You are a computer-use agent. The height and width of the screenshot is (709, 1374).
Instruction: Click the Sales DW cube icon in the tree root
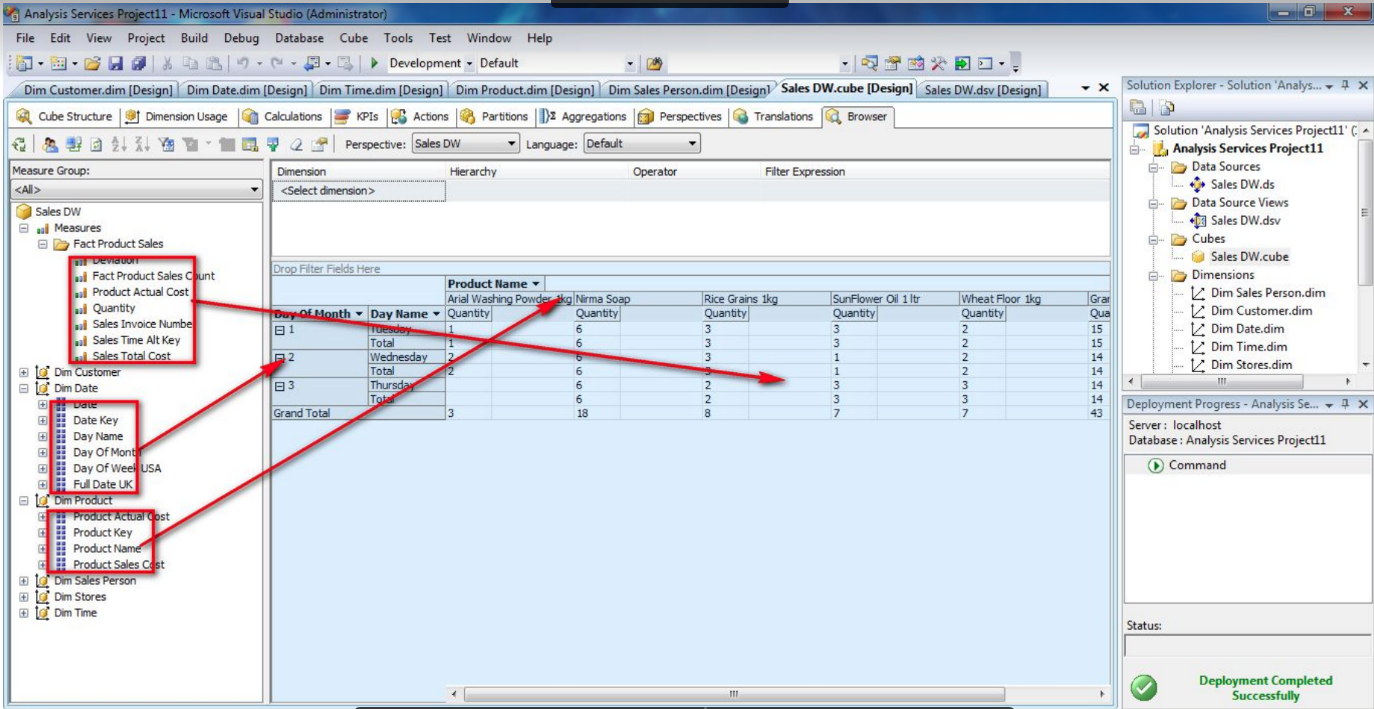click(24, 212)
